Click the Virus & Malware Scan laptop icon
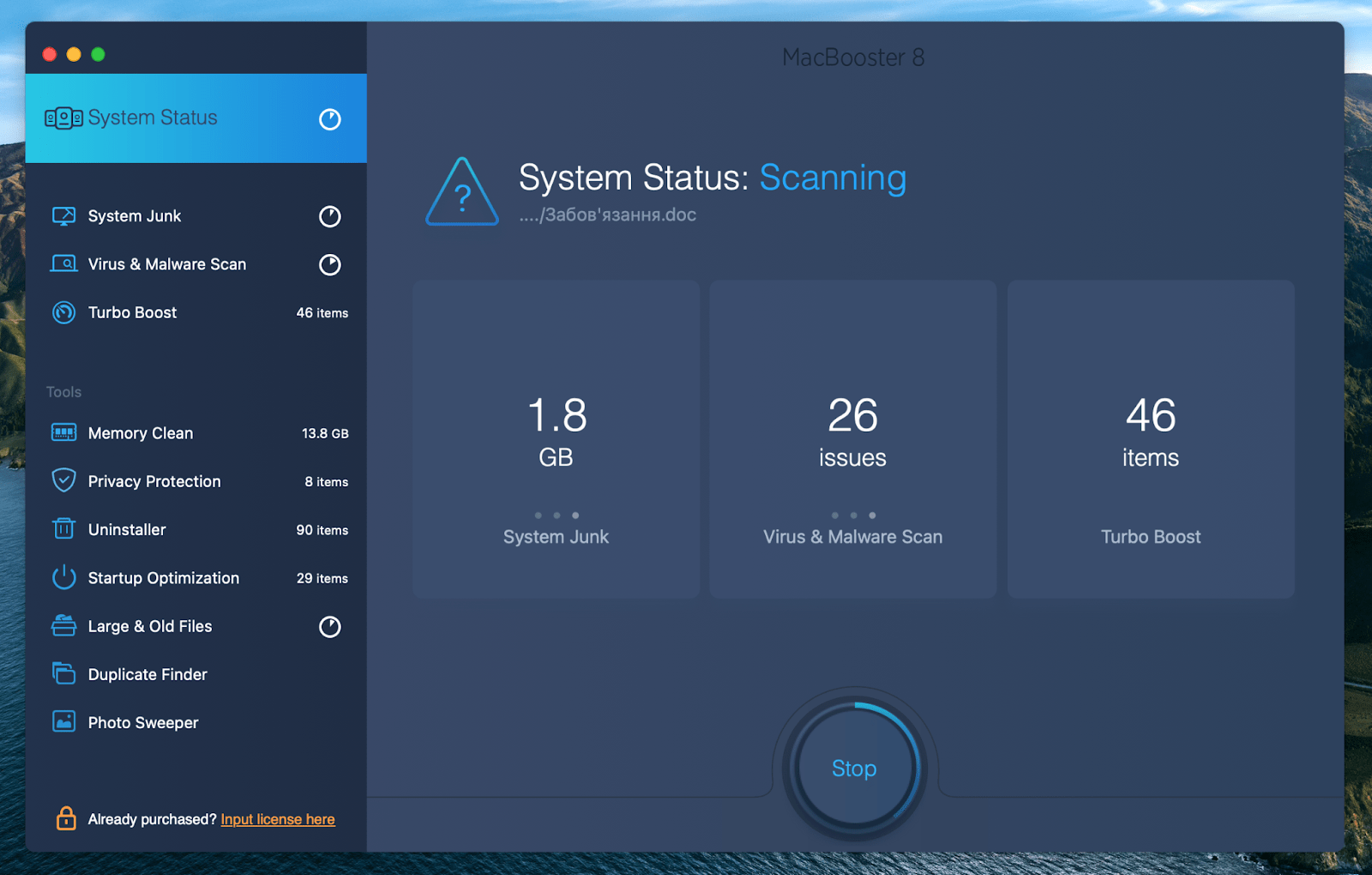This screenshot has width=1372, height=875. point(63,264)
